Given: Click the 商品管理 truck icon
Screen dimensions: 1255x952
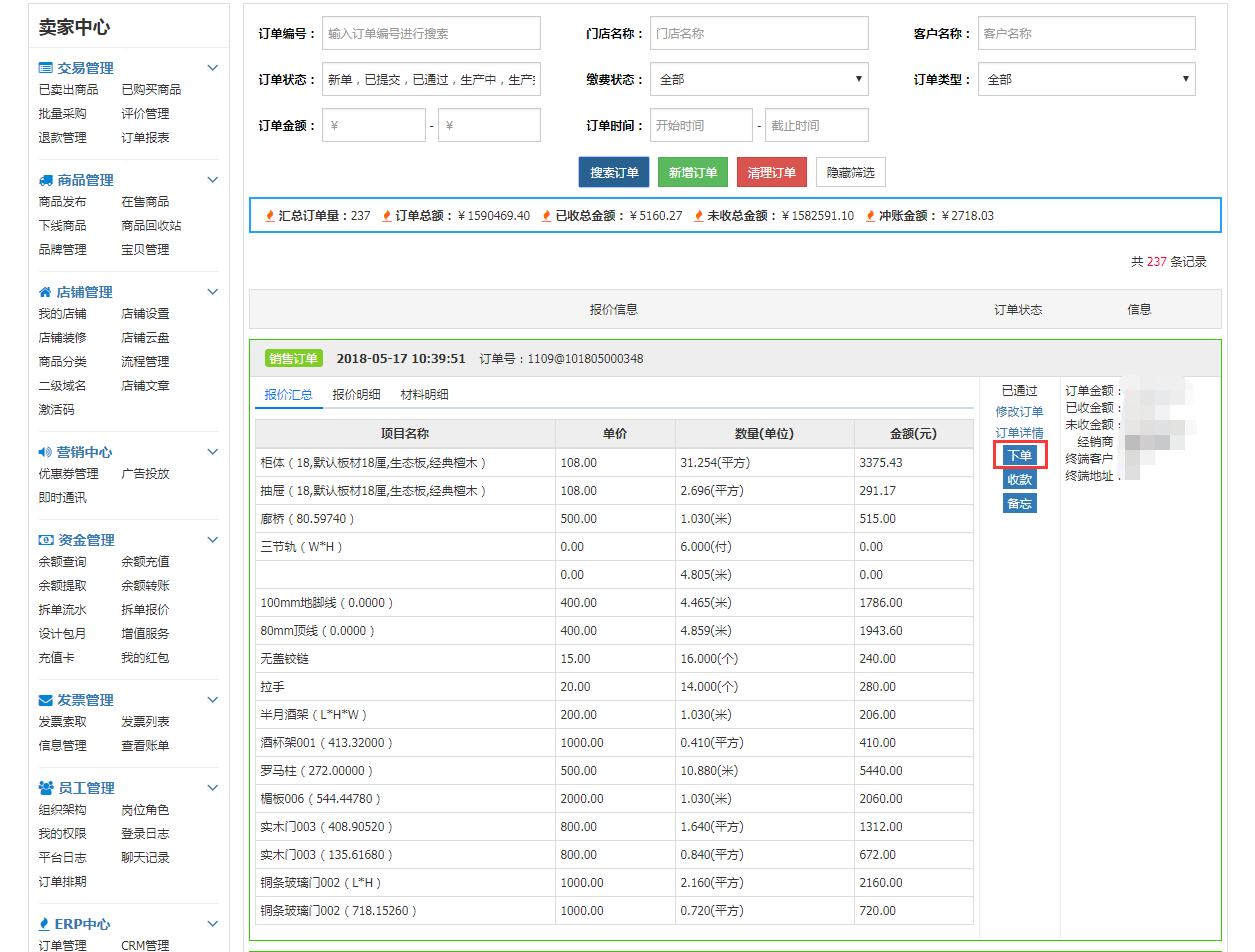Looking at the screenshot, I should [x=45, y=180].
